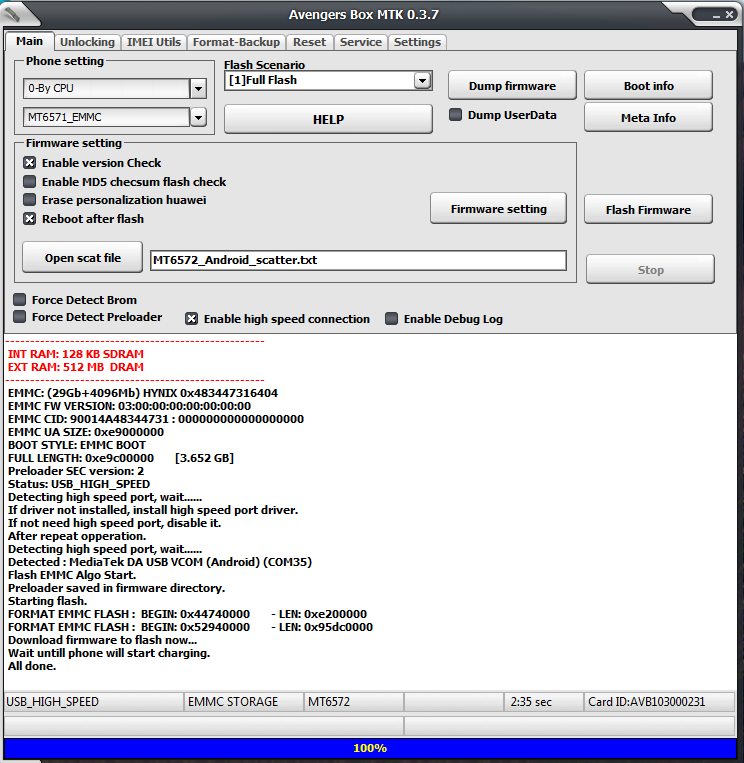Click the blue 100% progress bar
744x763 pixels.
[x=370, y=748]
